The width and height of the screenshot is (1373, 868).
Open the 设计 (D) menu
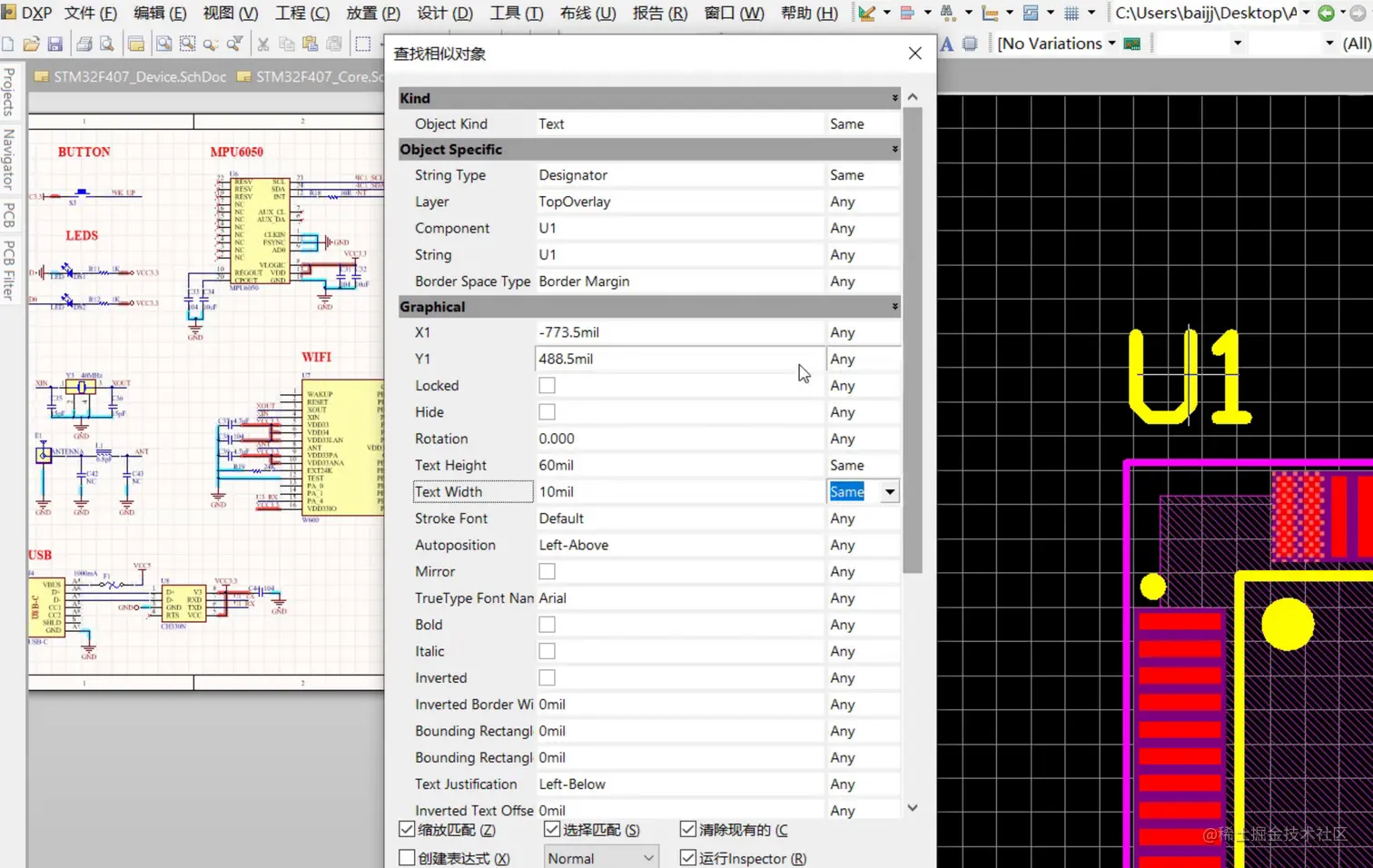pos(445,13)
